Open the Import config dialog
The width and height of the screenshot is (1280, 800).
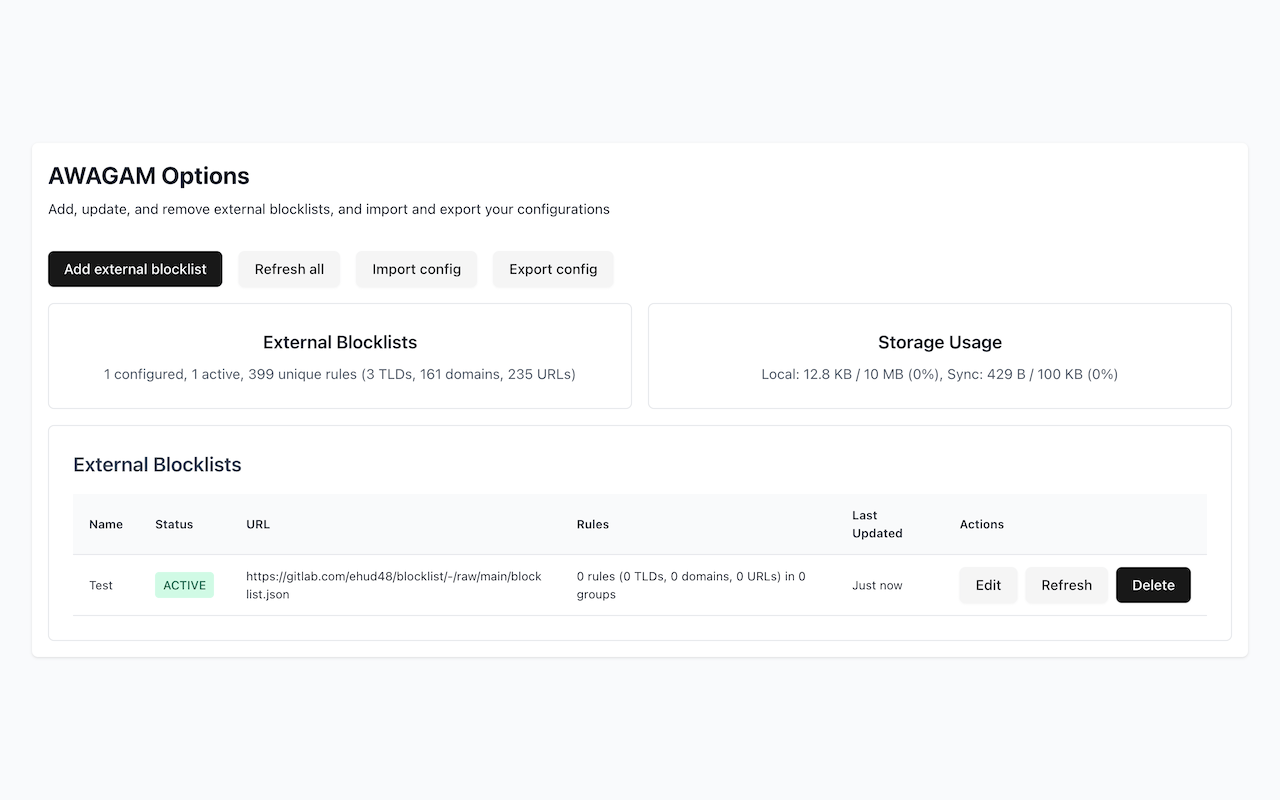416,269
